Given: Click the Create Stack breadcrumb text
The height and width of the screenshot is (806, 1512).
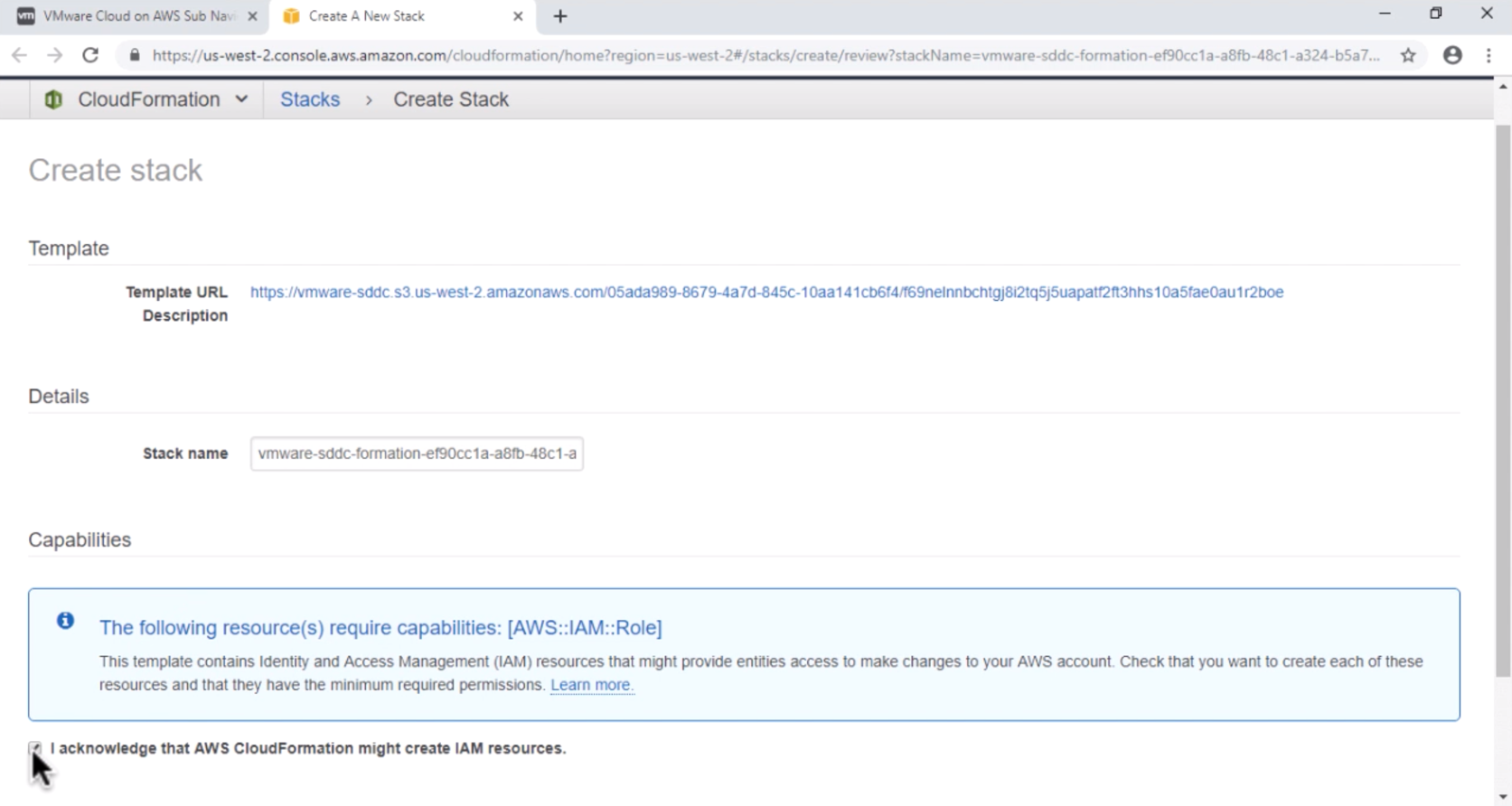Looking at the screenshot, I should [x=451, y=99].
